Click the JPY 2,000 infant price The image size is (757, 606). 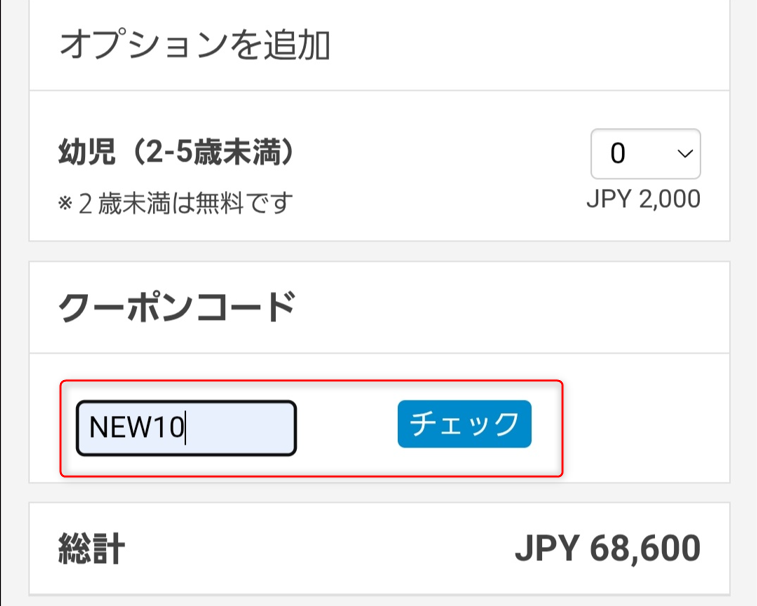point(643,199)
